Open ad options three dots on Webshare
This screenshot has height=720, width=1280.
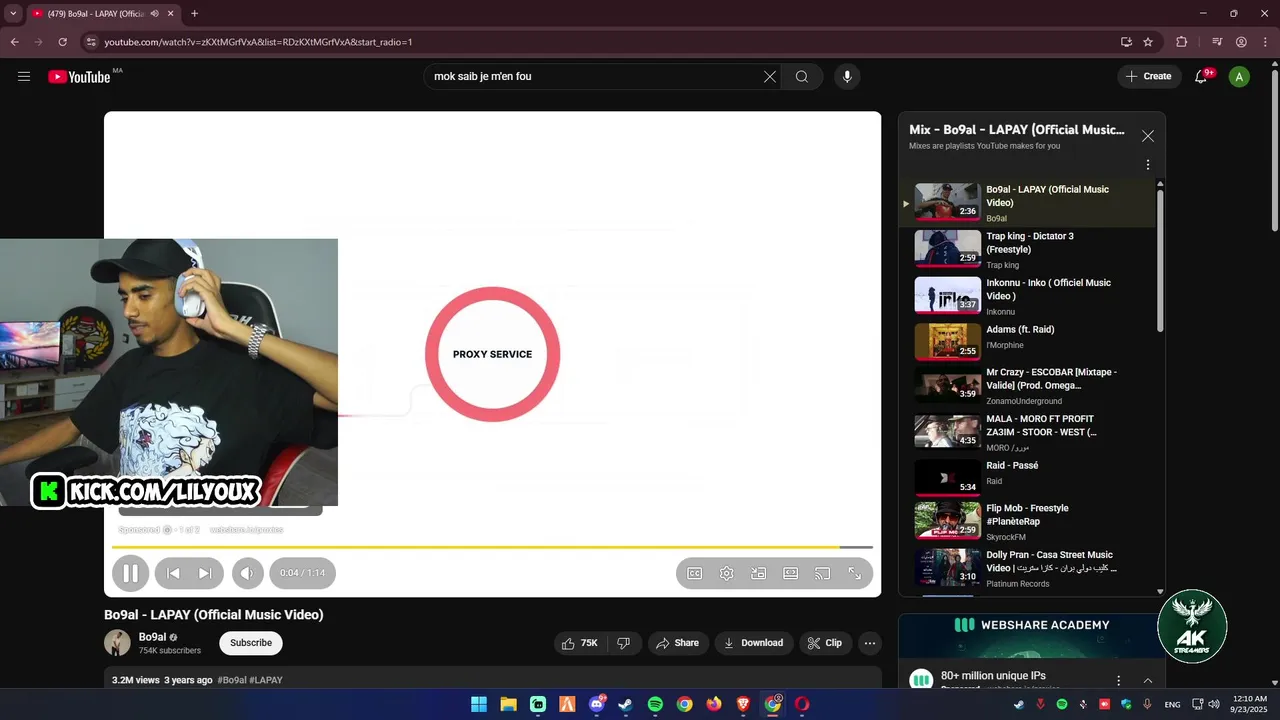tap(1118, 680)
